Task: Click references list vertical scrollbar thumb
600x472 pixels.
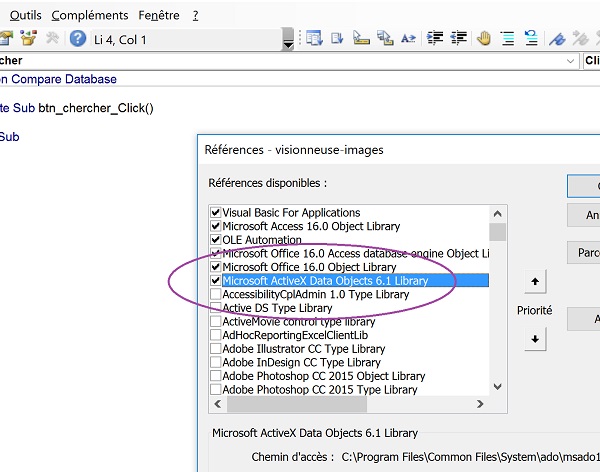Action: (x=497, y=232)
